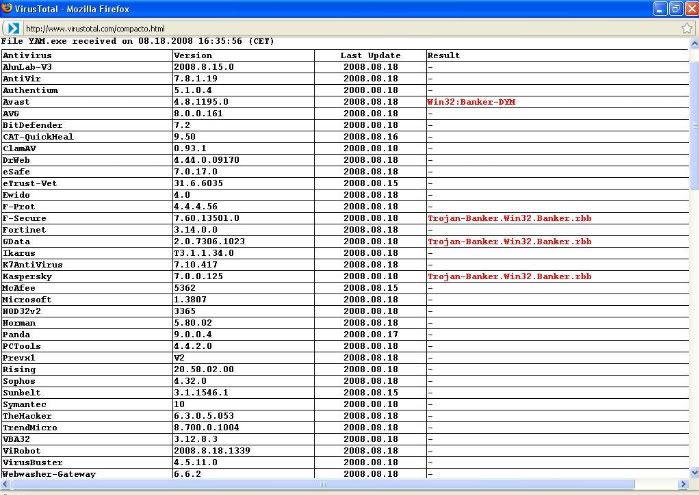Click the AhnLab-V3 antivirus name

(x=27, y=67)
